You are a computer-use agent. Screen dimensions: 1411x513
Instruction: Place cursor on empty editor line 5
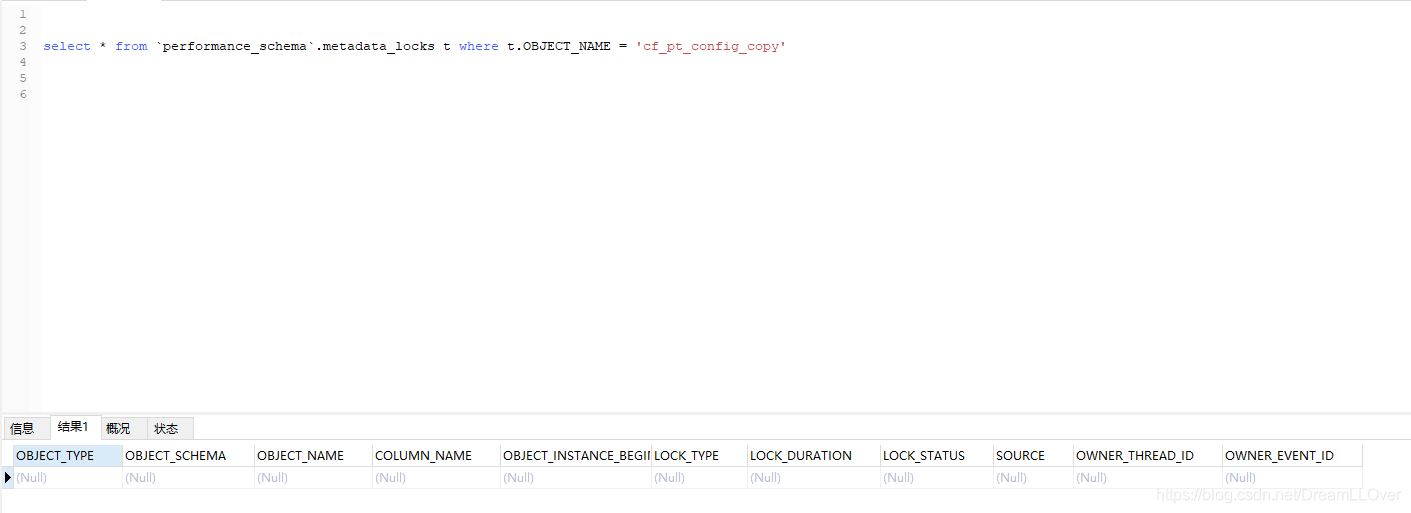720,78
